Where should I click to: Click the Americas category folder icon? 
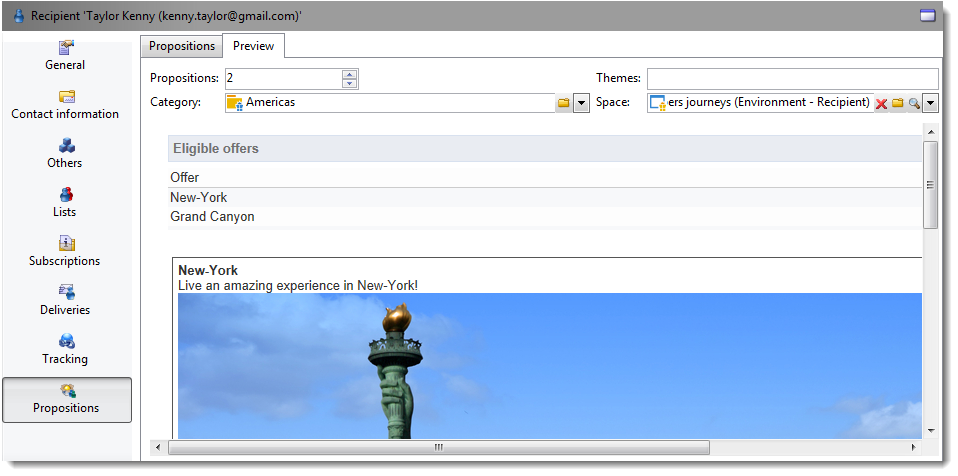pos(235,103)
